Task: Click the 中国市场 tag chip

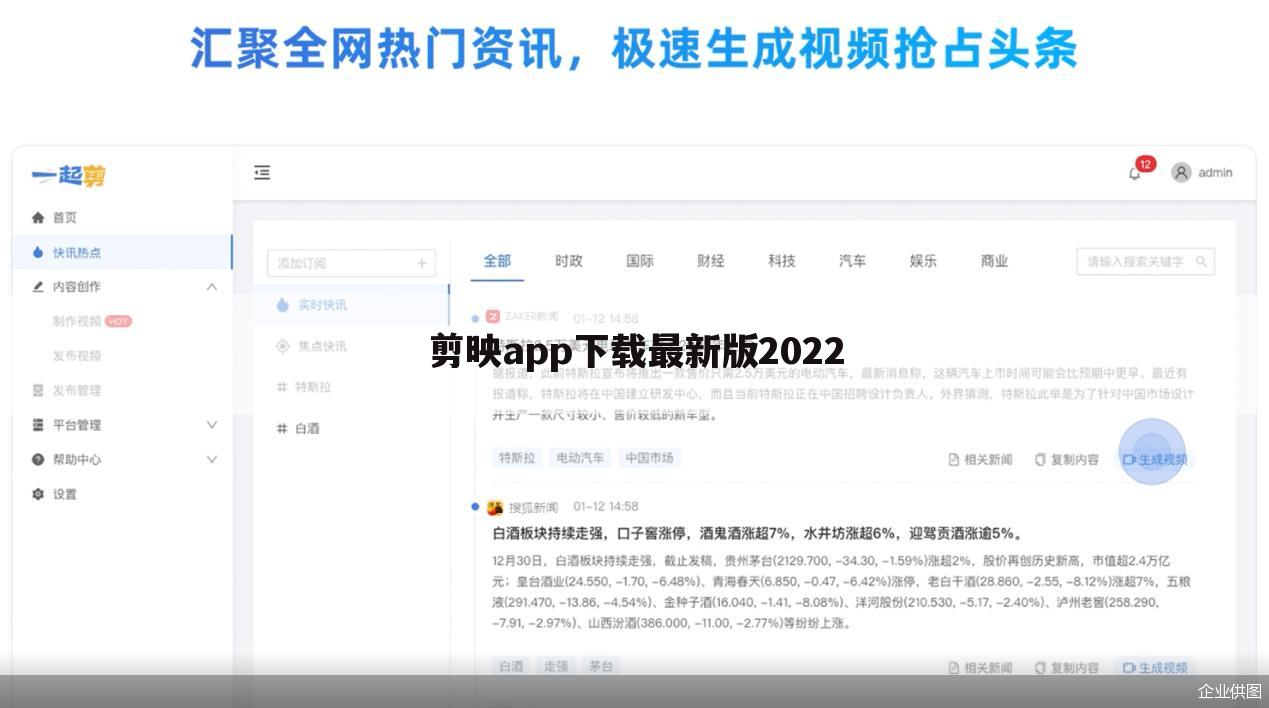Action: pyautogui.click(x=649, y=458)
